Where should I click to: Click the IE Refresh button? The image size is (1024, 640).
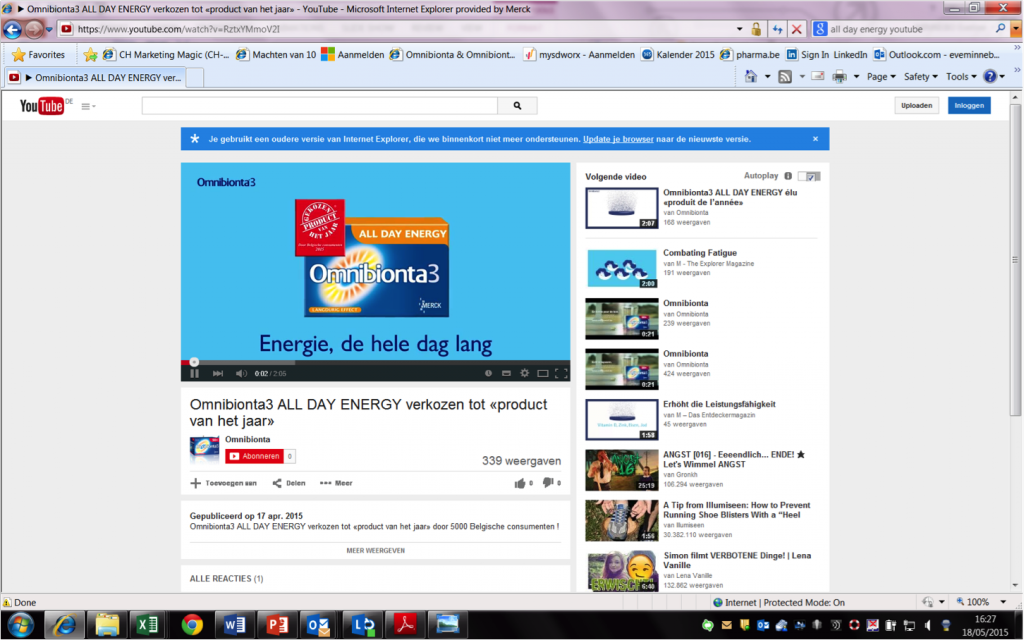coord(776,29)
